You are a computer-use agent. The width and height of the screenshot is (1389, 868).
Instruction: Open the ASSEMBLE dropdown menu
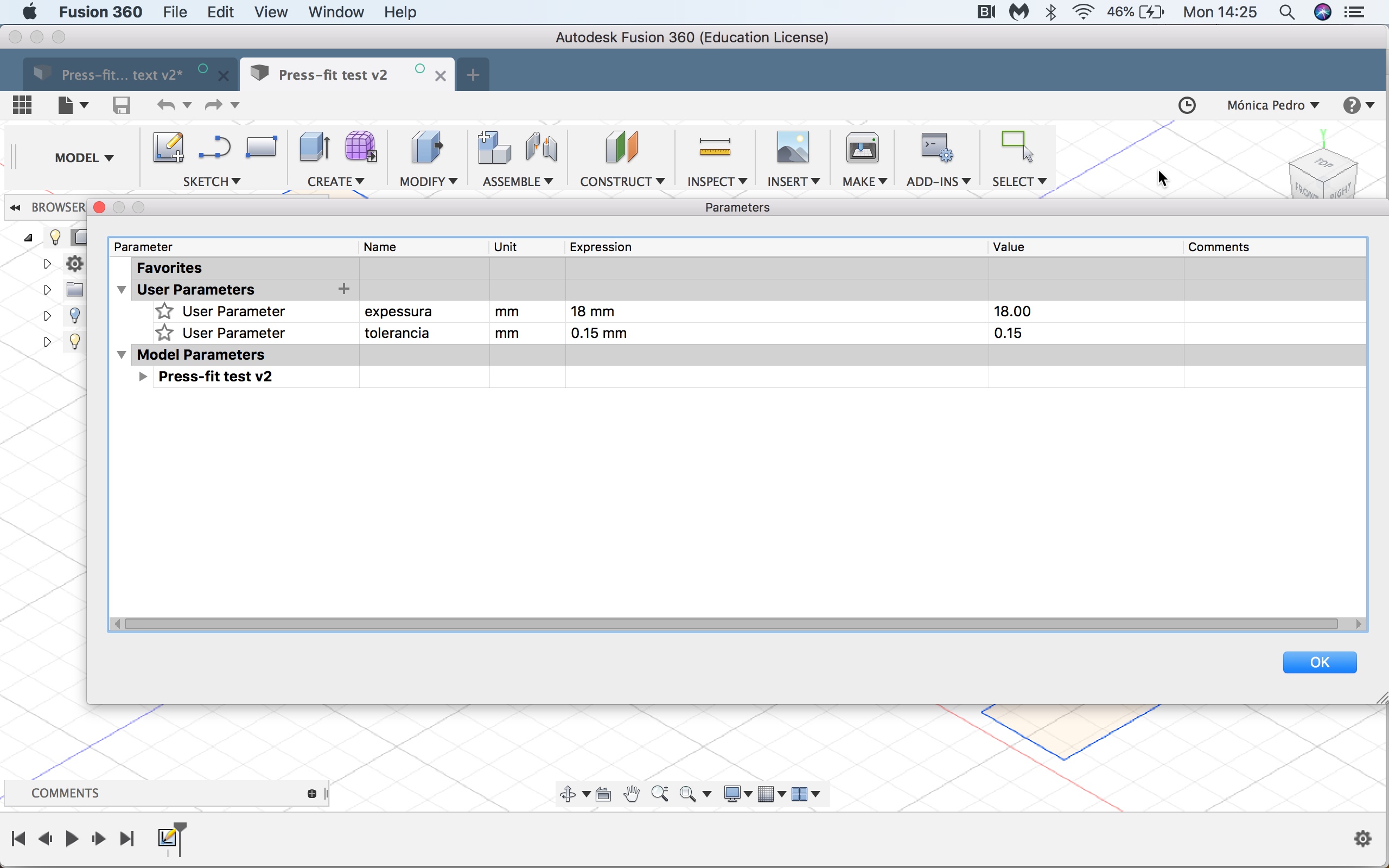click(x=518, y=181)
